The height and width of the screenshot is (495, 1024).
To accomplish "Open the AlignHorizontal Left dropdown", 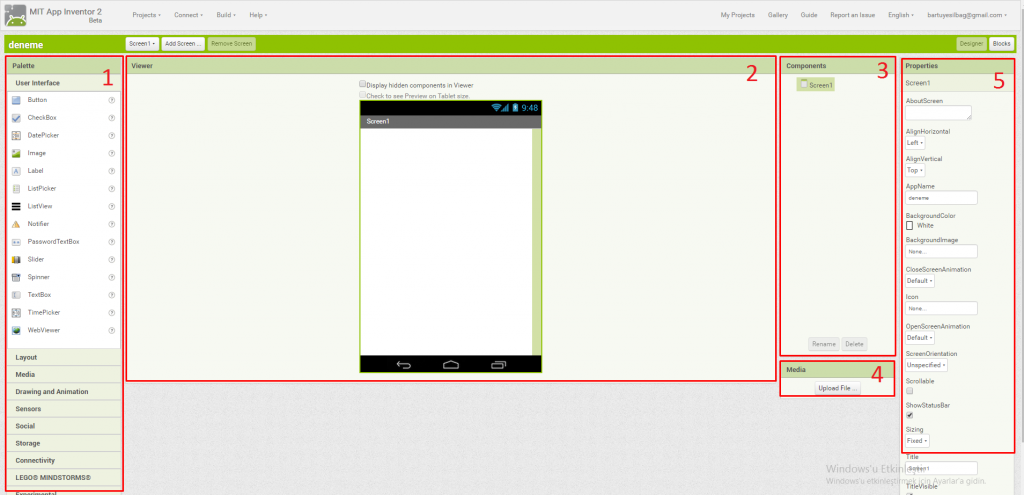I will click(915, 143).
